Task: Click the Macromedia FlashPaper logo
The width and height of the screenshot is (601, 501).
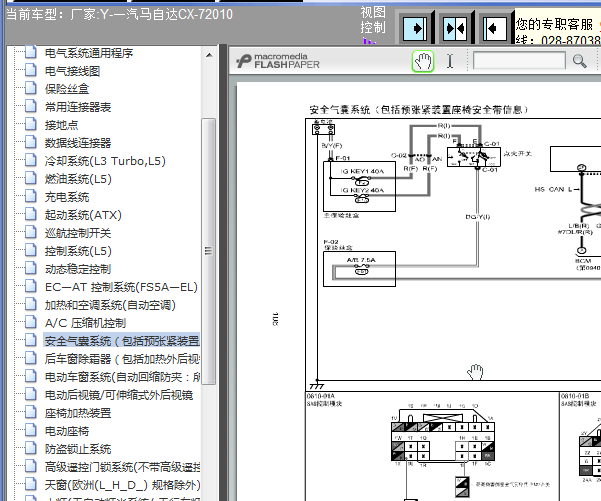Action: pos(278,61)
